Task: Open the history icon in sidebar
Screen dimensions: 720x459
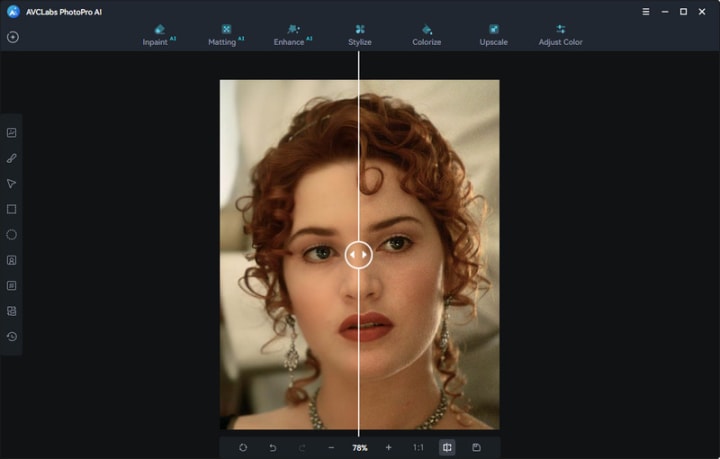Action: click(11, 336)
